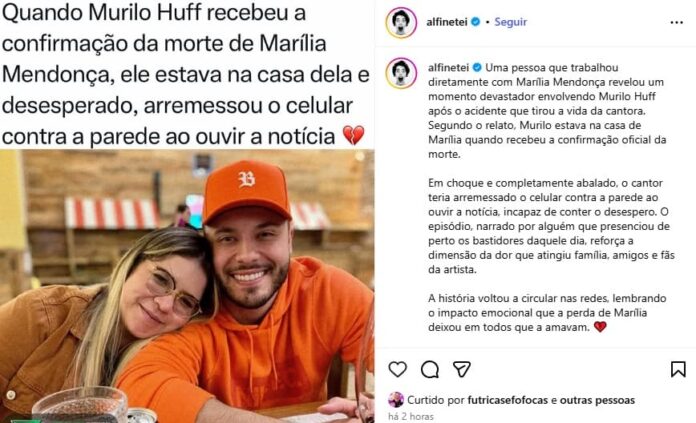696x423 pixels.
Task: Open the futricasefofocas profile from likes
Action: click(x=507, y=400)
